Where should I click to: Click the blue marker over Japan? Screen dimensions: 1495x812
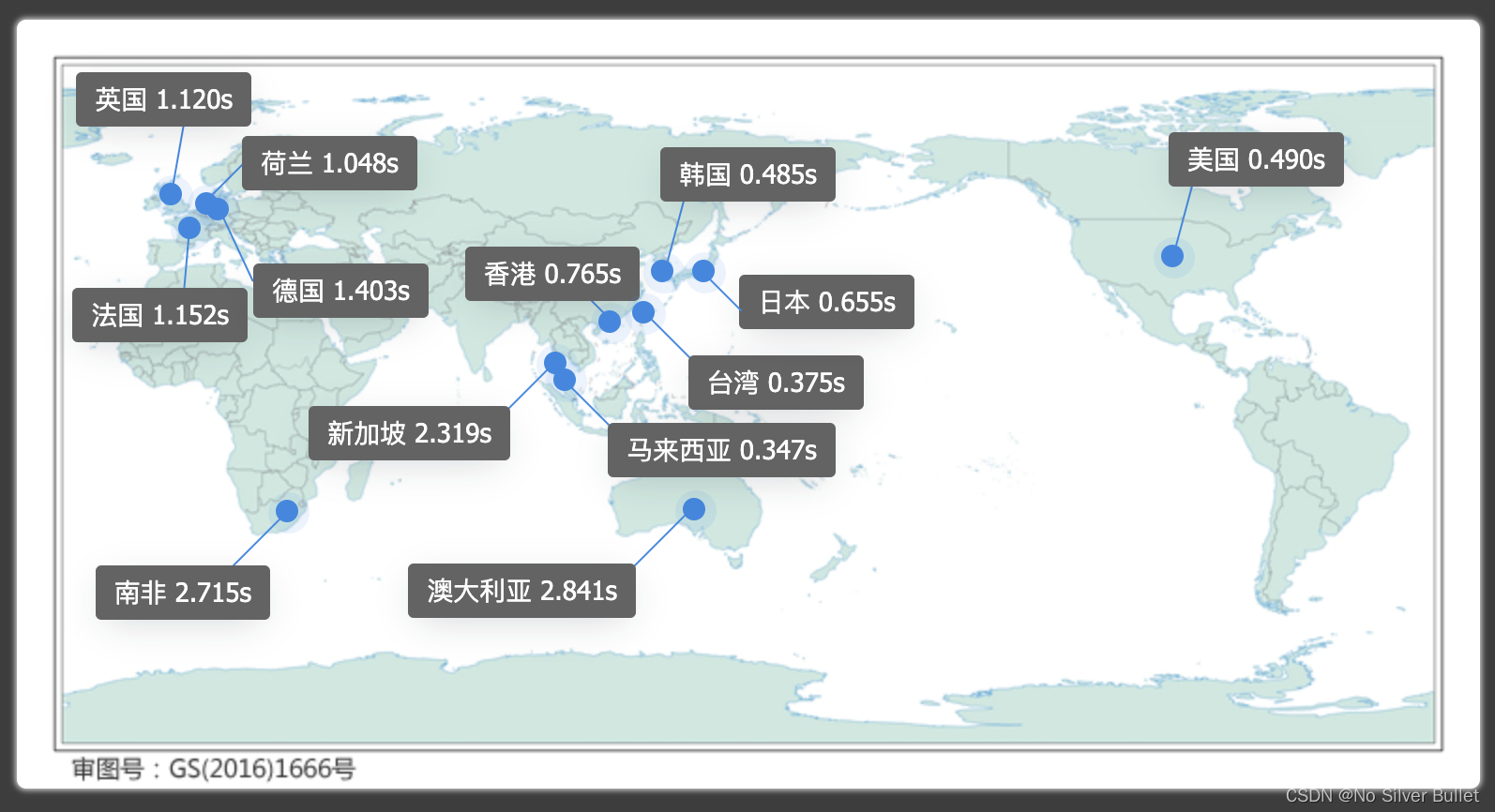(703, 271)
